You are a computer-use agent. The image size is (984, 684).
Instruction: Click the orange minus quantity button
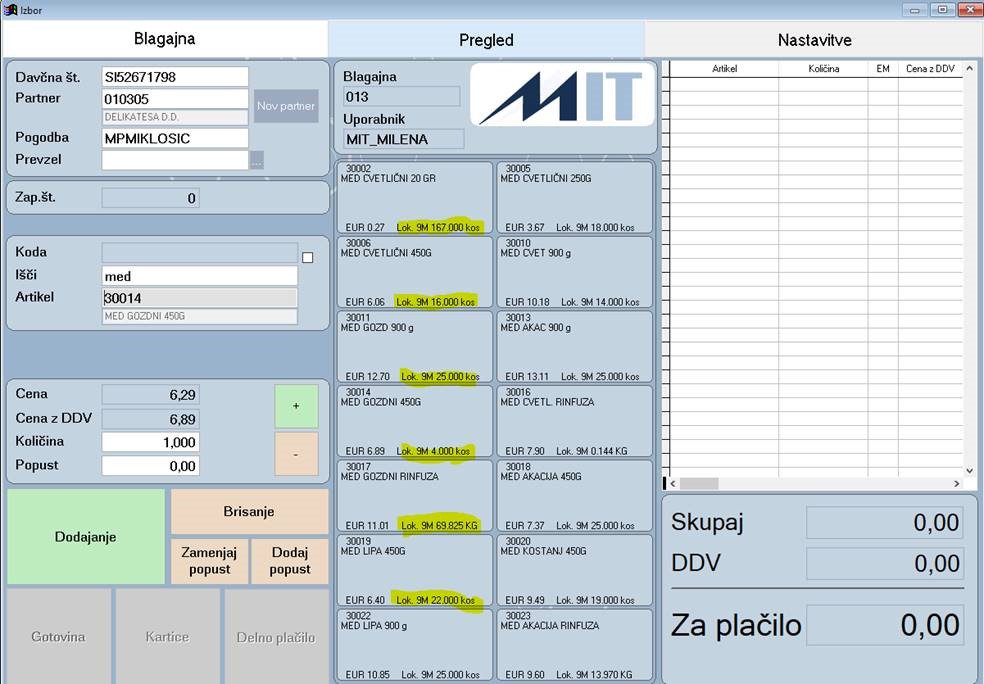[296, 454]
